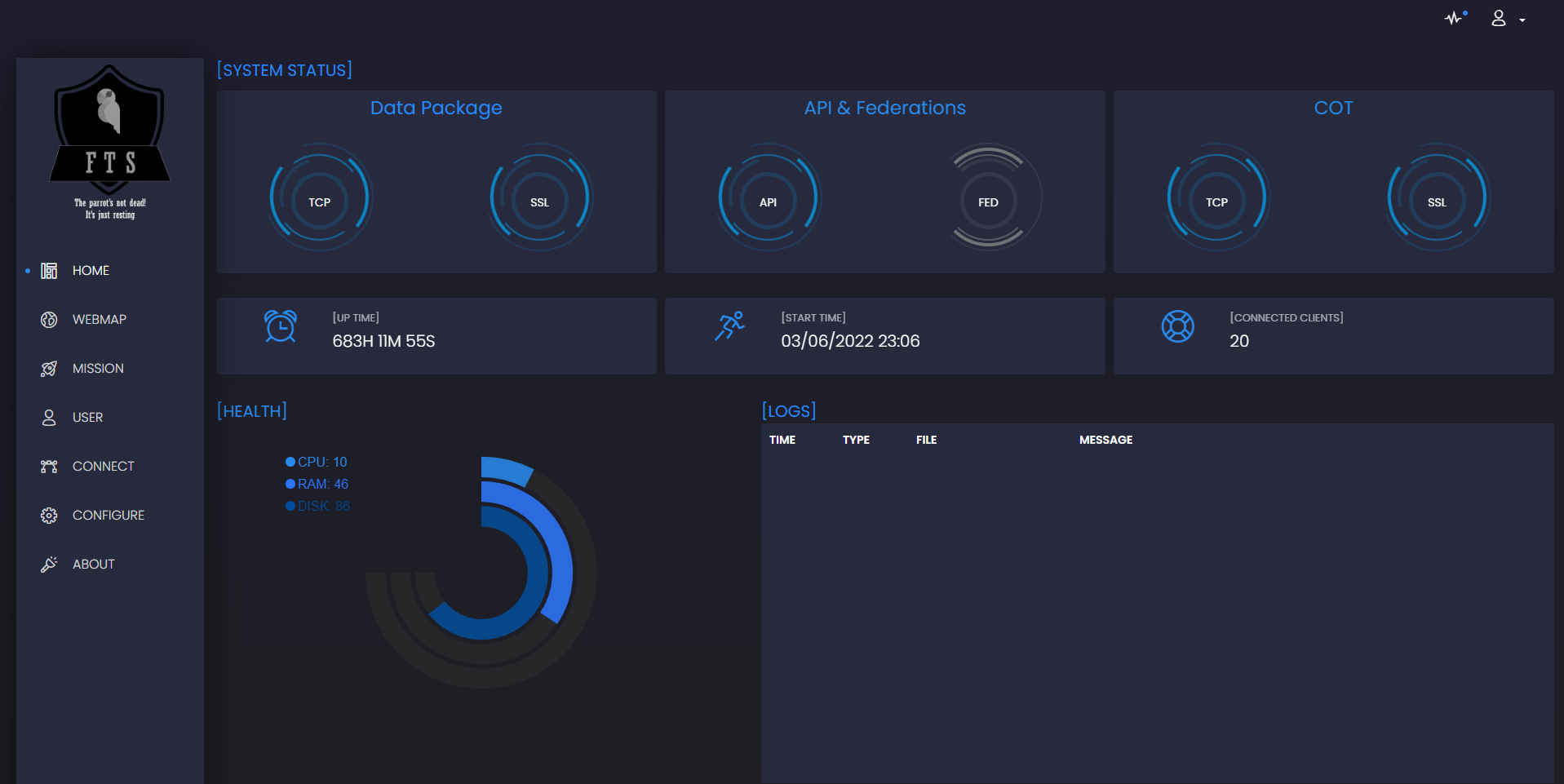
Task: Toggle the COT SSL service dial
Action: point(1438,198)
